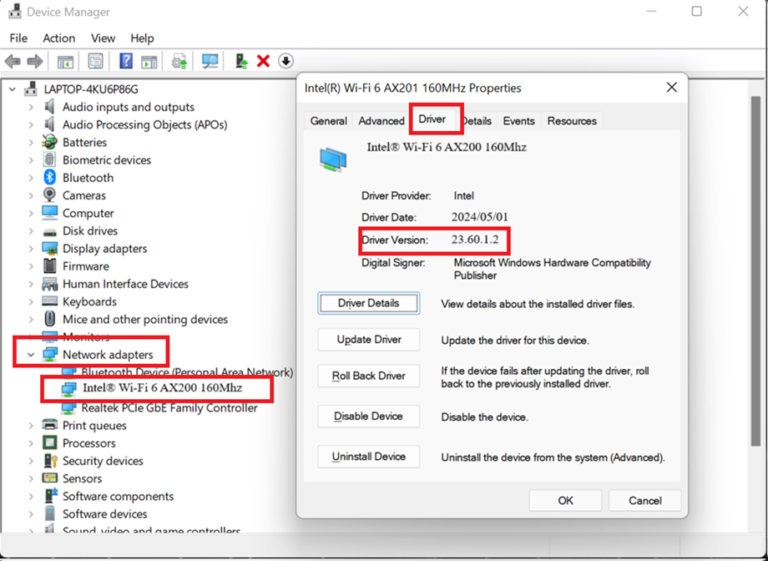Screen dimensions: 768x561
Task: Click the Display adapters icon
Action: pyautogui.click(x=49, y=248)
